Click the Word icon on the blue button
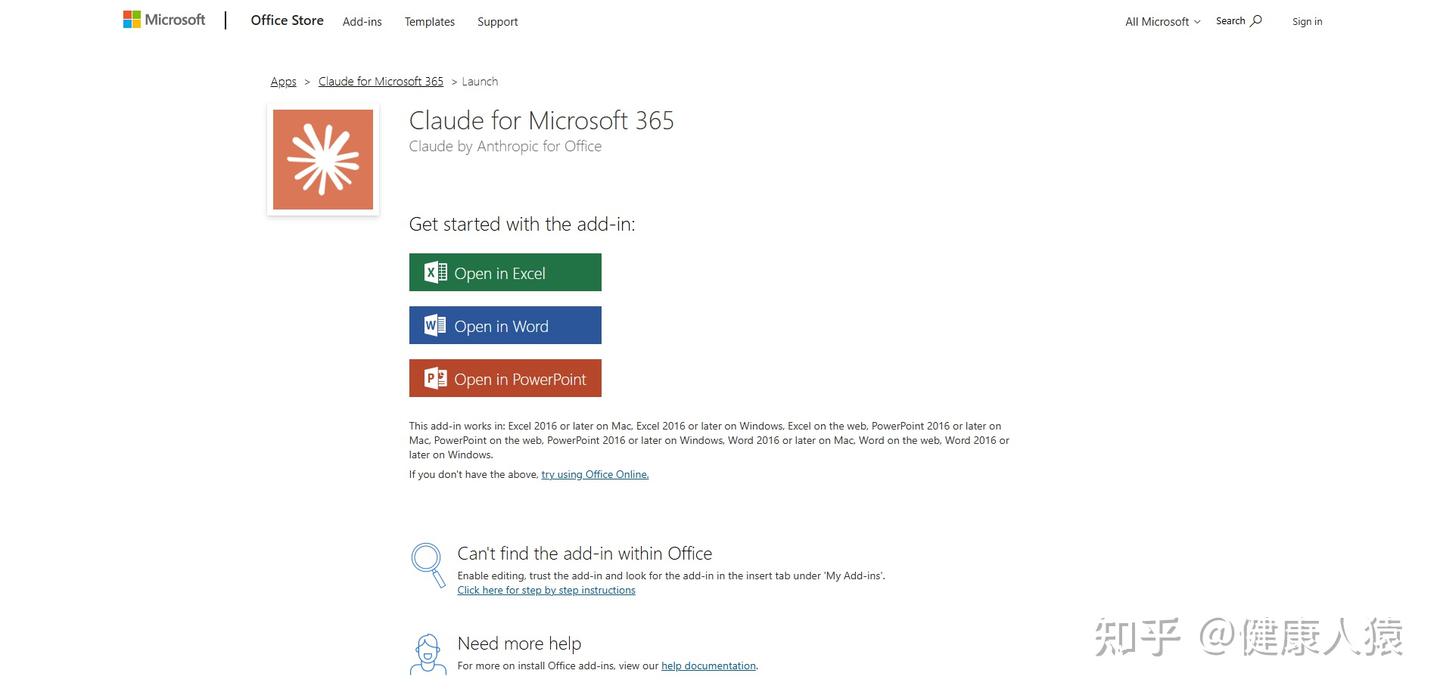Screen dimensions: 1440x695 coord(435,326)
